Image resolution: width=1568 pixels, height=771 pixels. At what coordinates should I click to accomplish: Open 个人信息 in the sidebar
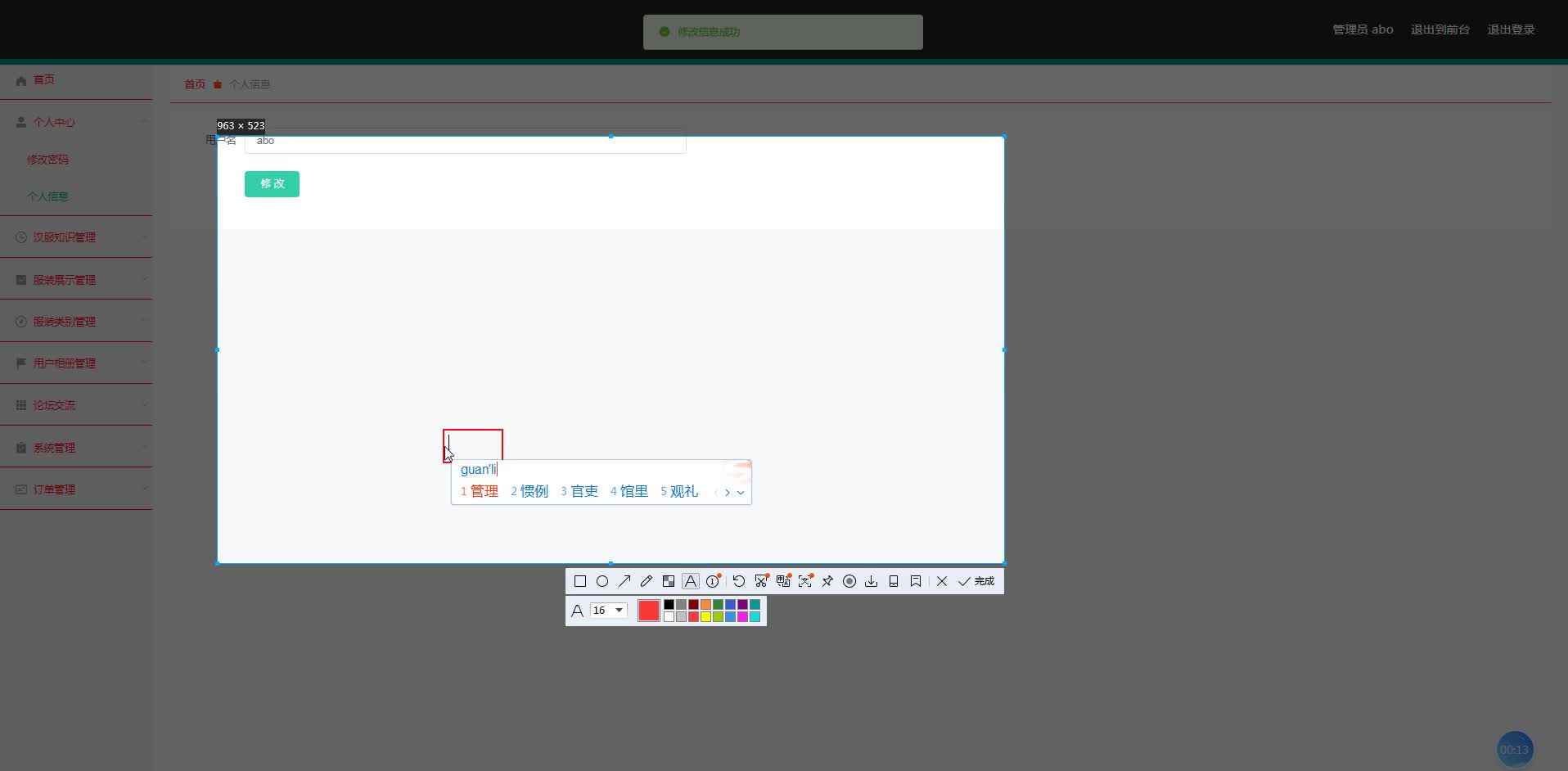tap(47, 196)
